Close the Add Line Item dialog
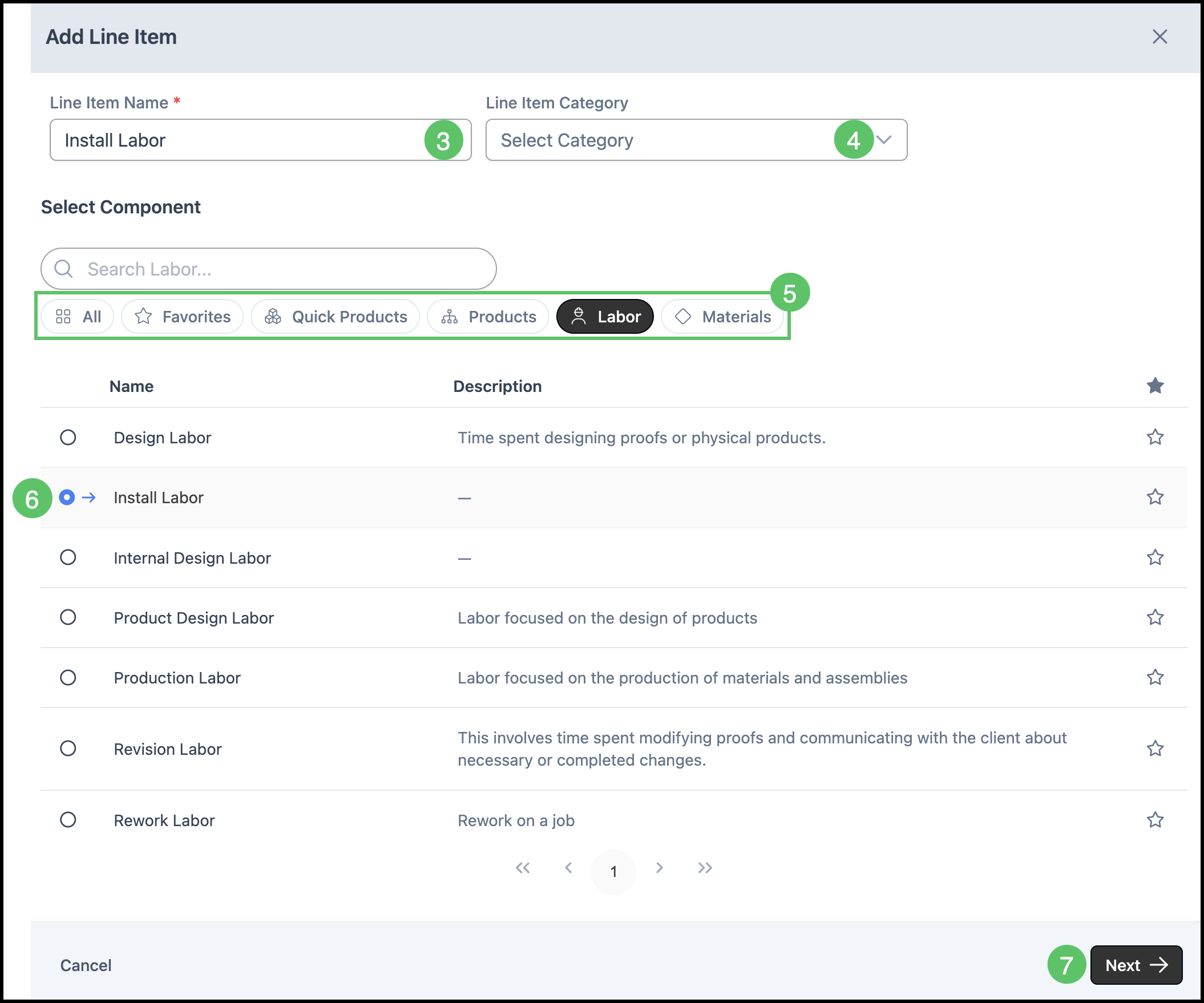 tap(1159, 37)
